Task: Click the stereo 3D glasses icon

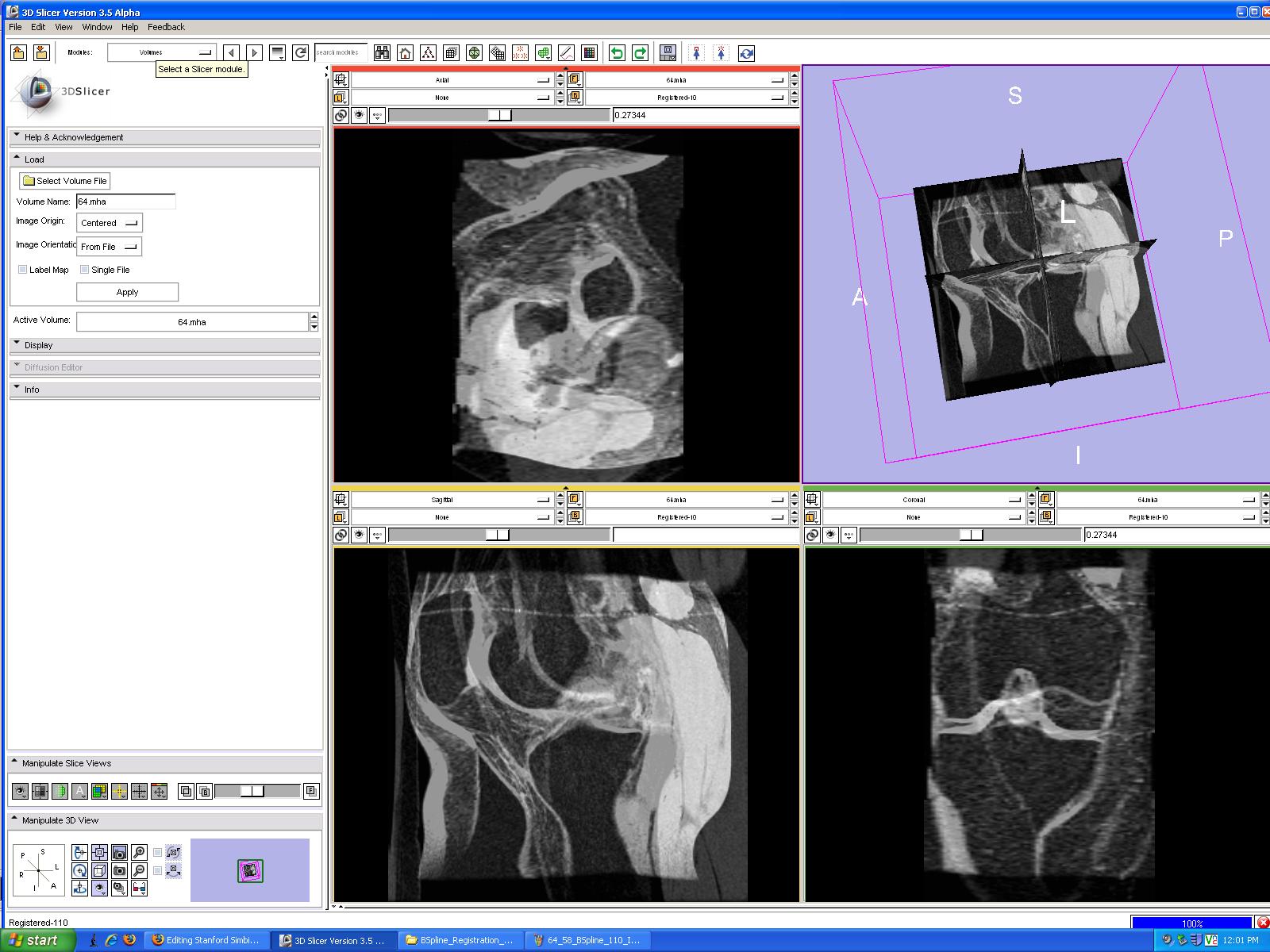Action: click(139, 888)
